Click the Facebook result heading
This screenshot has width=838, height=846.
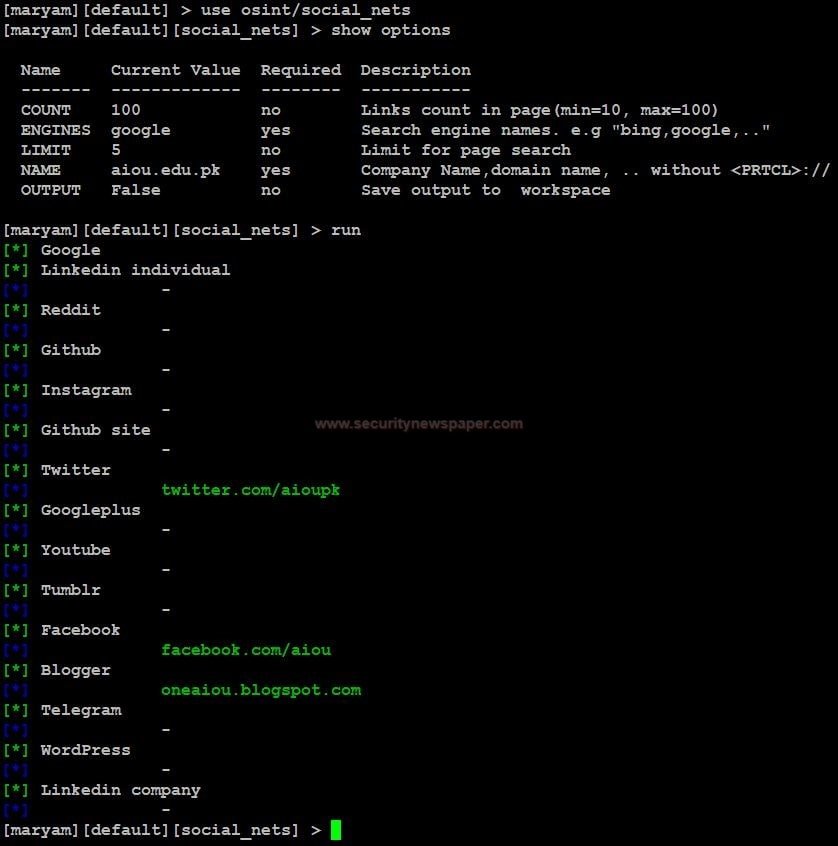(x=80, y=630)
